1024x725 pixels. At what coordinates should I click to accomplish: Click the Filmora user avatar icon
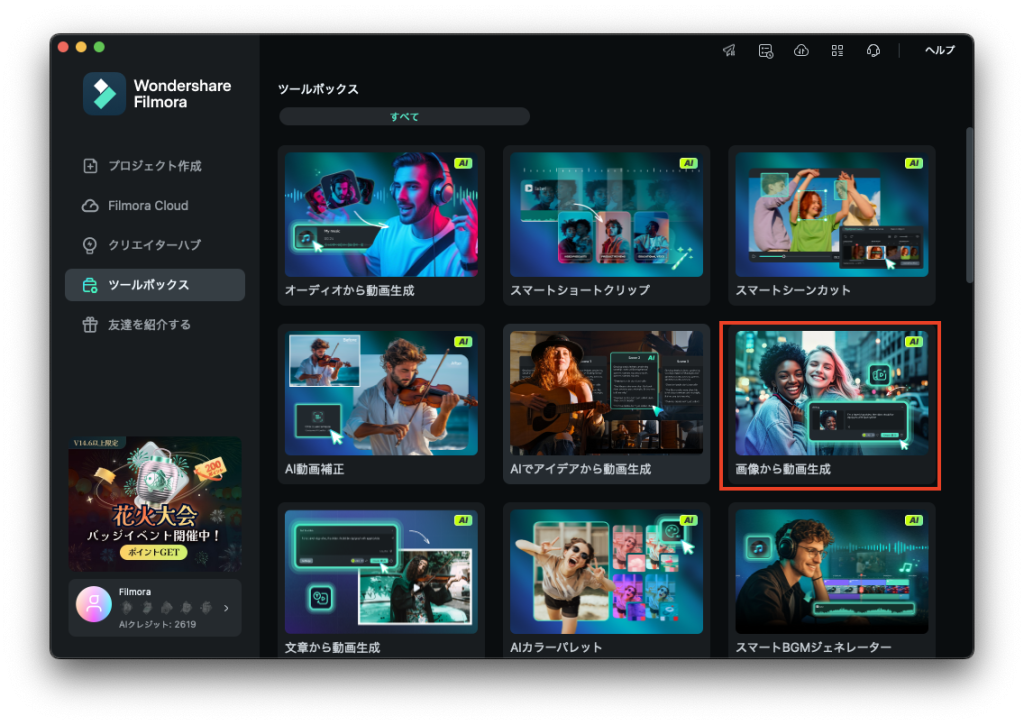[93, 604]
